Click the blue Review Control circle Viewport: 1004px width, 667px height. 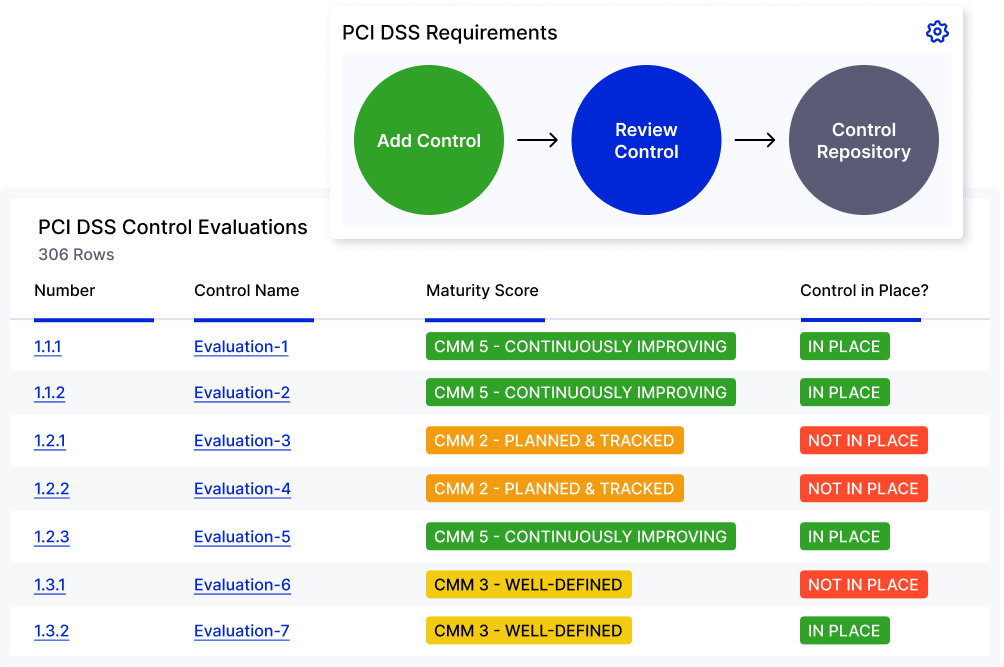pos(646,140)
